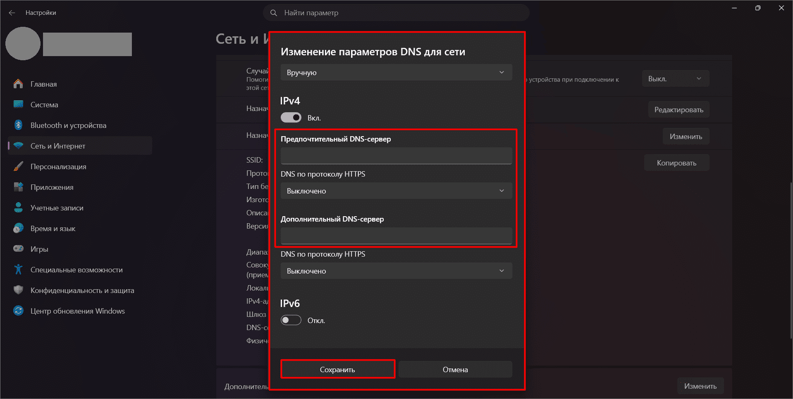The width and height of the screenshot is (793, 399).
Task: Click the Персонализация brush icon
Action: [18, 166]
